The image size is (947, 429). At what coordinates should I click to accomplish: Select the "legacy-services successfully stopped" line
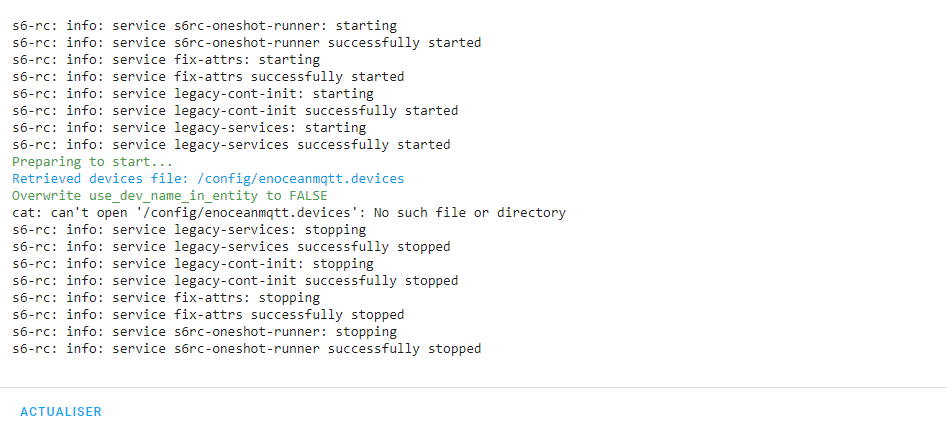(231, 246)
